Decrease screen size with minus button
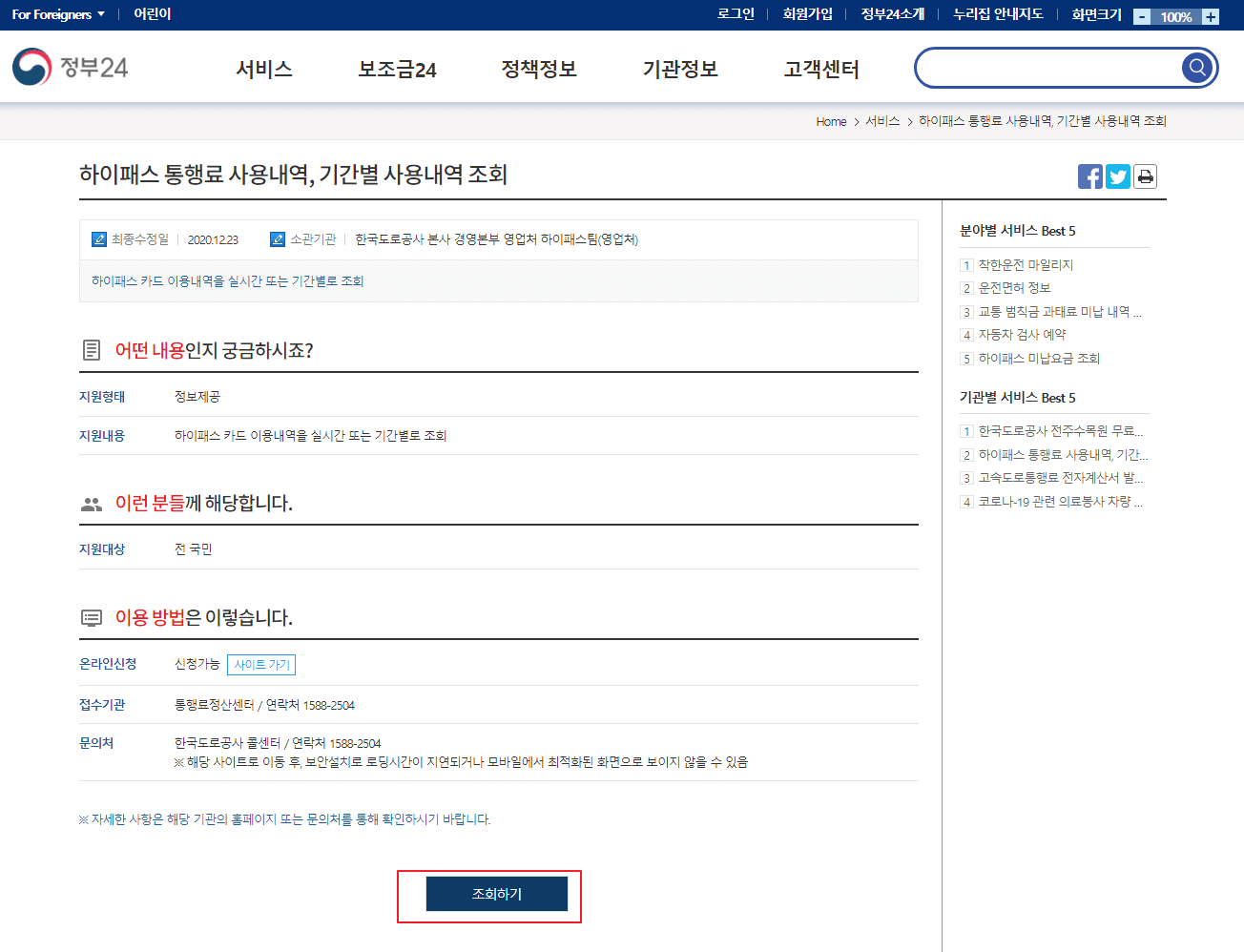 pos(1142,16)
